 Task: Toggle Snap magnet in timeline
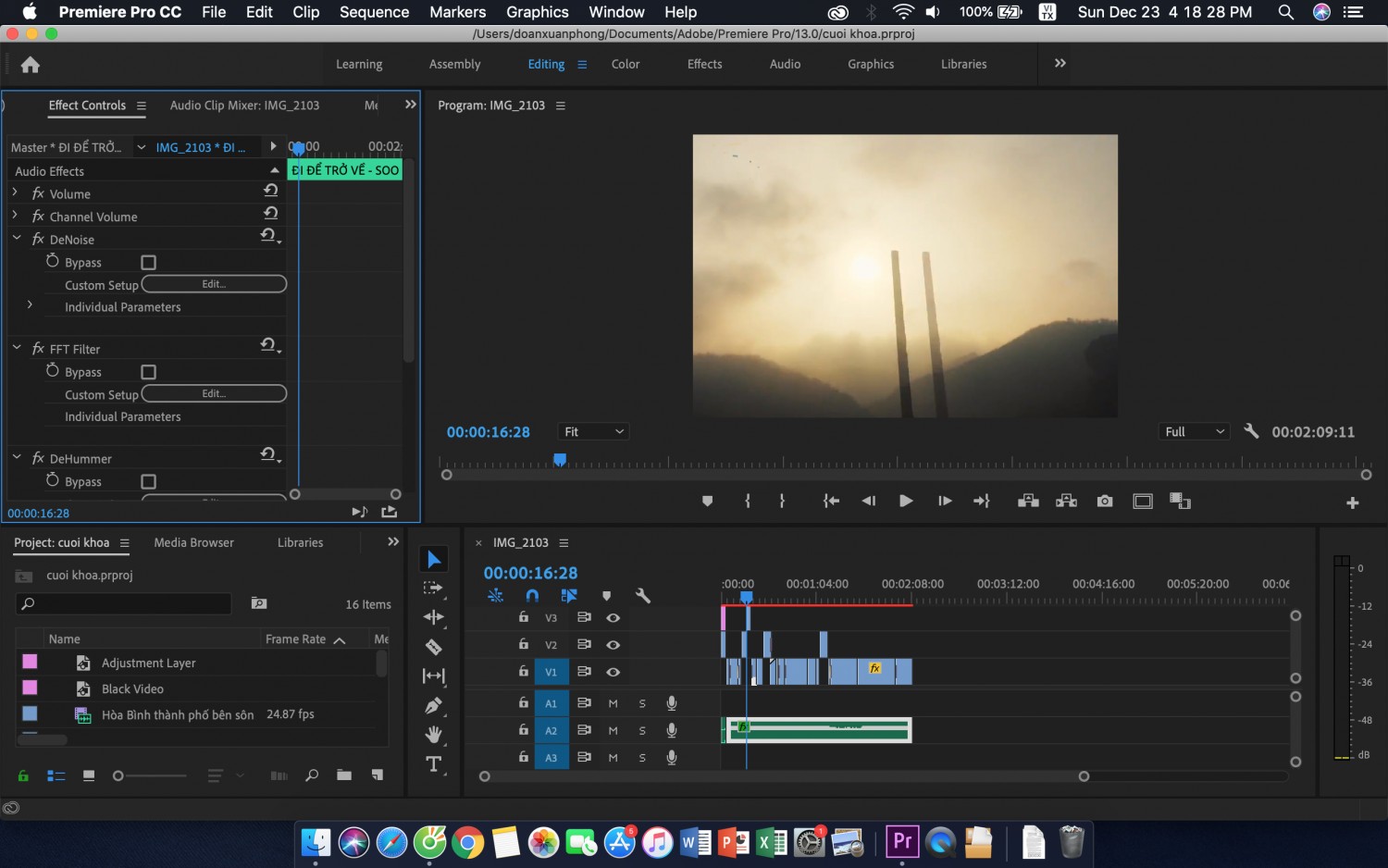coord(532,596)
